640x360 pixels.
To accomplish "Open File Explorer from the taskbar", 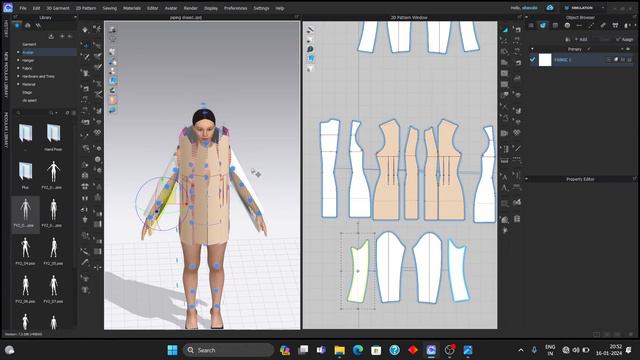I will point(339,350).
